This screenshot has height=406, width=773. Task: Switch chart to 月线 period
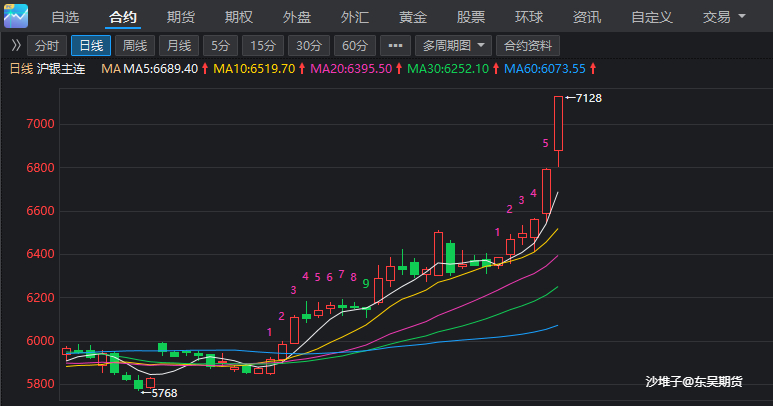[x=179, y=46]
